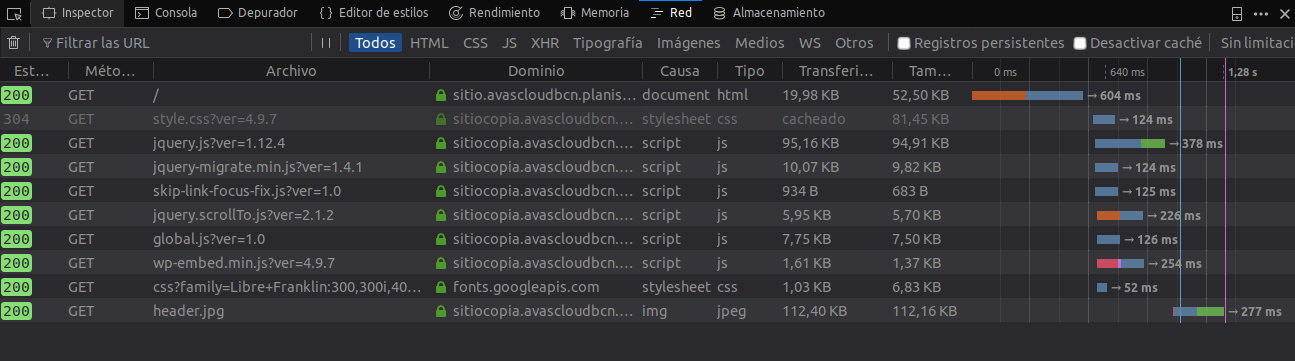Viewport: 1295px width, 361px height.
Task: Toggle responsive design mode icon
Action: coord(1237,14)
